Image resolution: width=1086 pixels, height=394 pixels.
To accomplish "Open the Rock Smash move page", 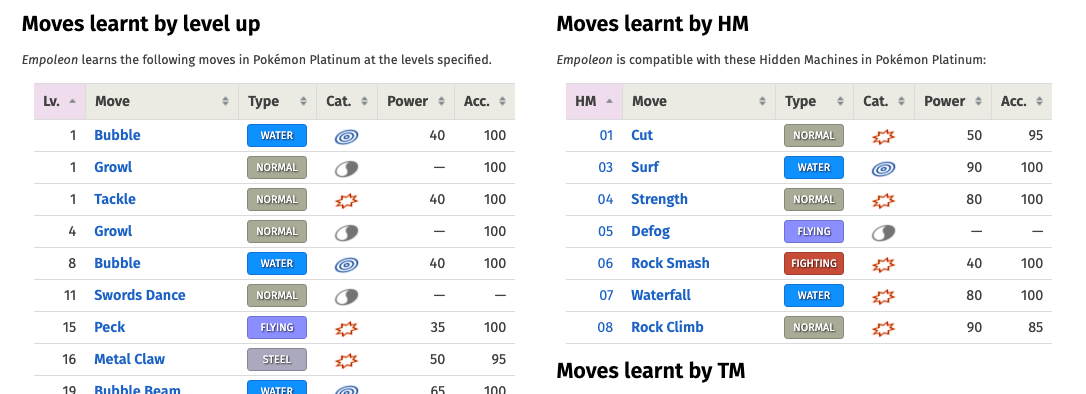I will pyautogui.click(x=670, y=263).
